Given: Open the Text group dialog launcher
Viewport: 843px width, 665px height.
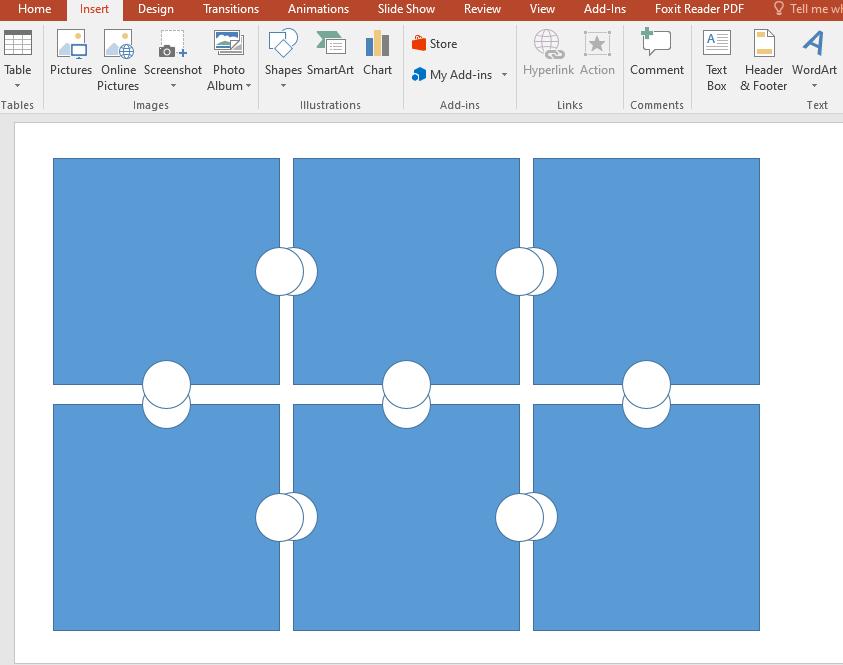Looking at the screenshot, I should tap(817, 104).
